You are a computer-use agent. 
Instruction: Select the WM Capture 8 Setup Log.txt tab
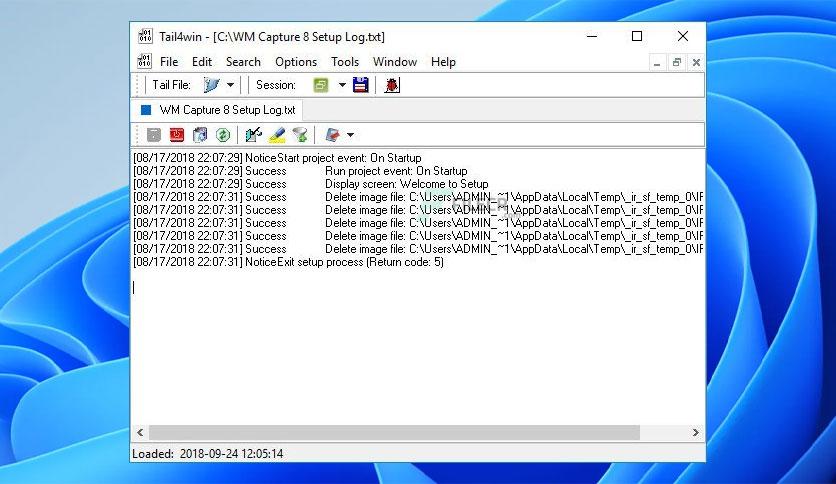[x=218, y=110]
